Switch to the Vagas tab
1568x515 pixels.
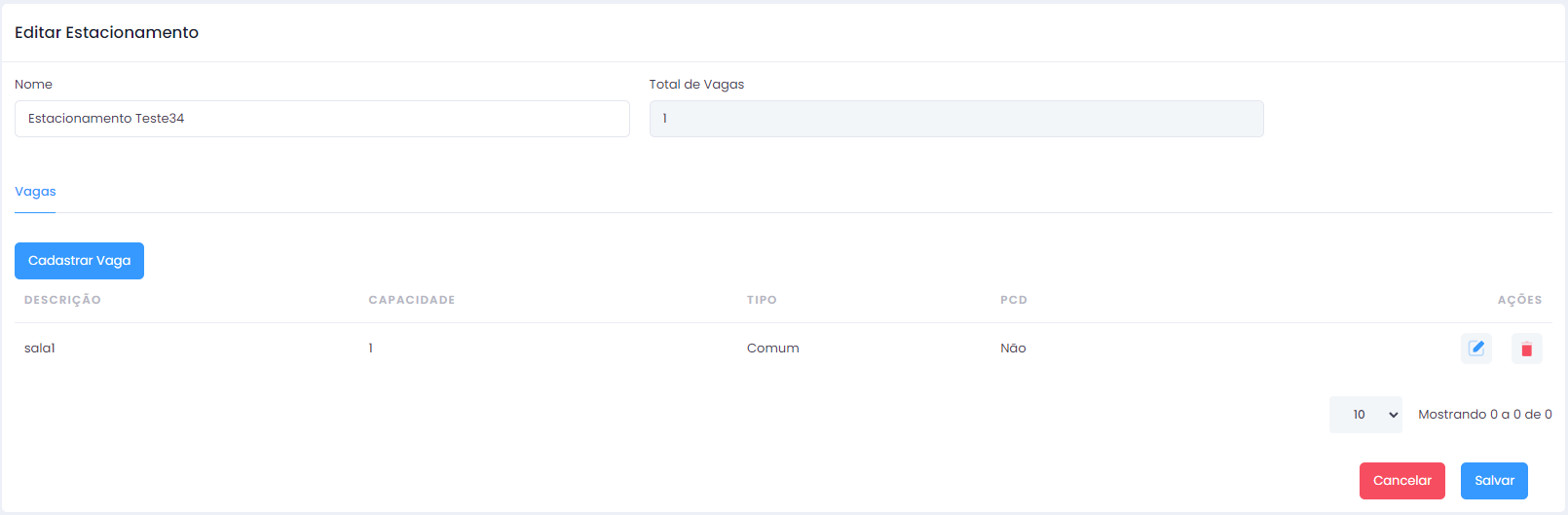35,192
